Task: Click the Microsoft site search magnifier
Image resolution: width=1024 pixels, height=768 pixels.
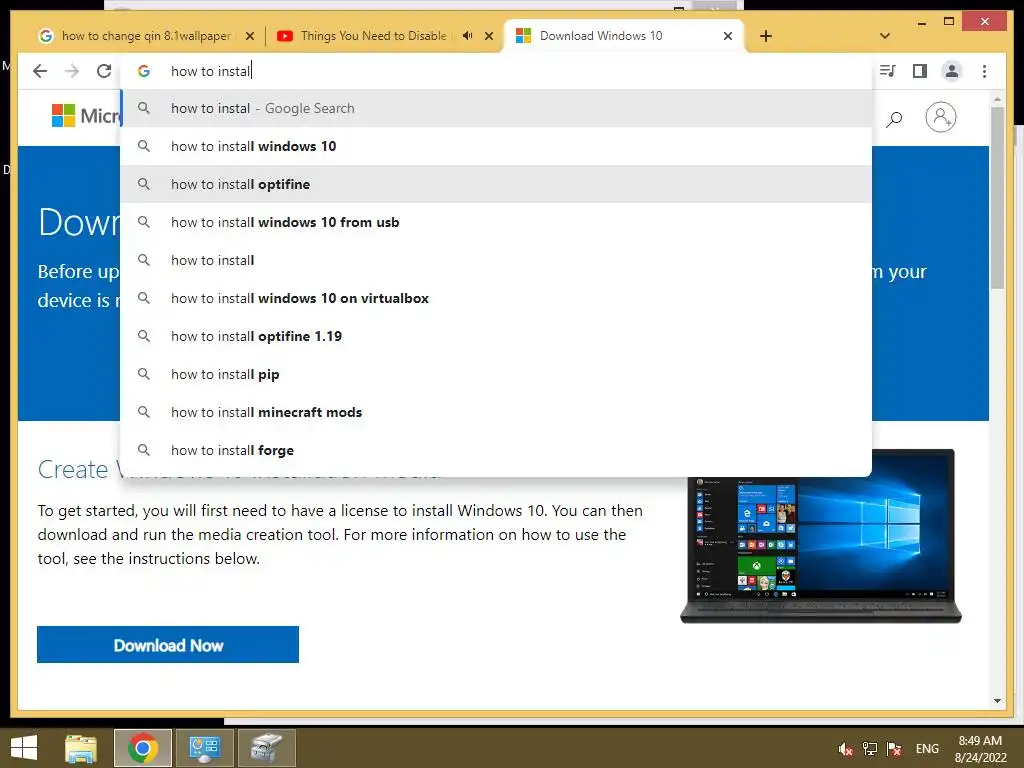Action: coord(894,118)
